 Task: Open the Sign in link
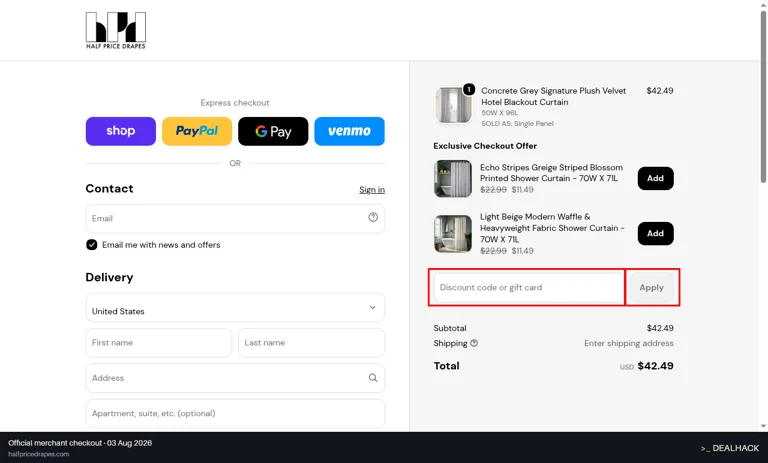(372, 190)
